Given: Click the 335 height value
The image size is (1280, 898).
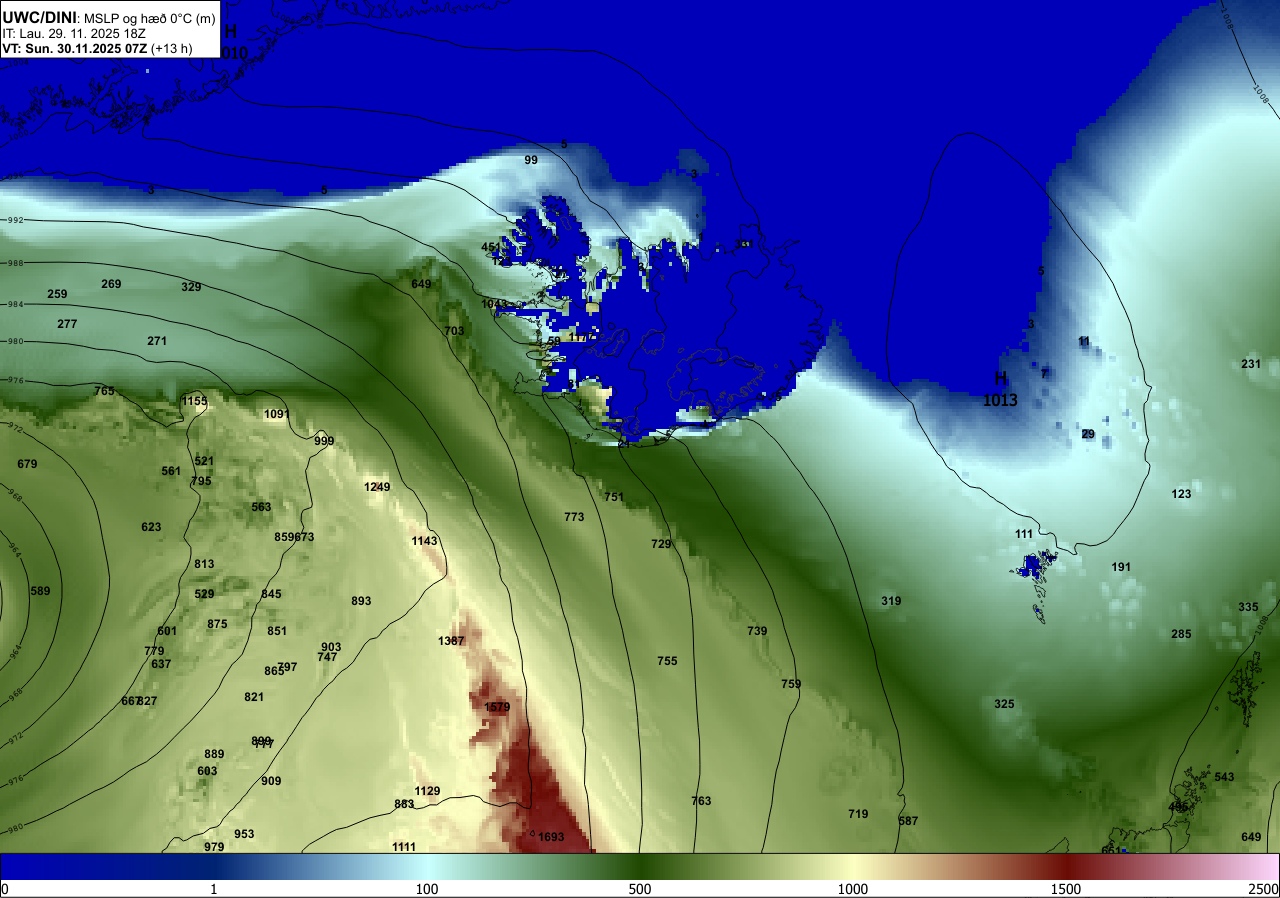Looking at the screenshot, I should [x=1248, y=607].
